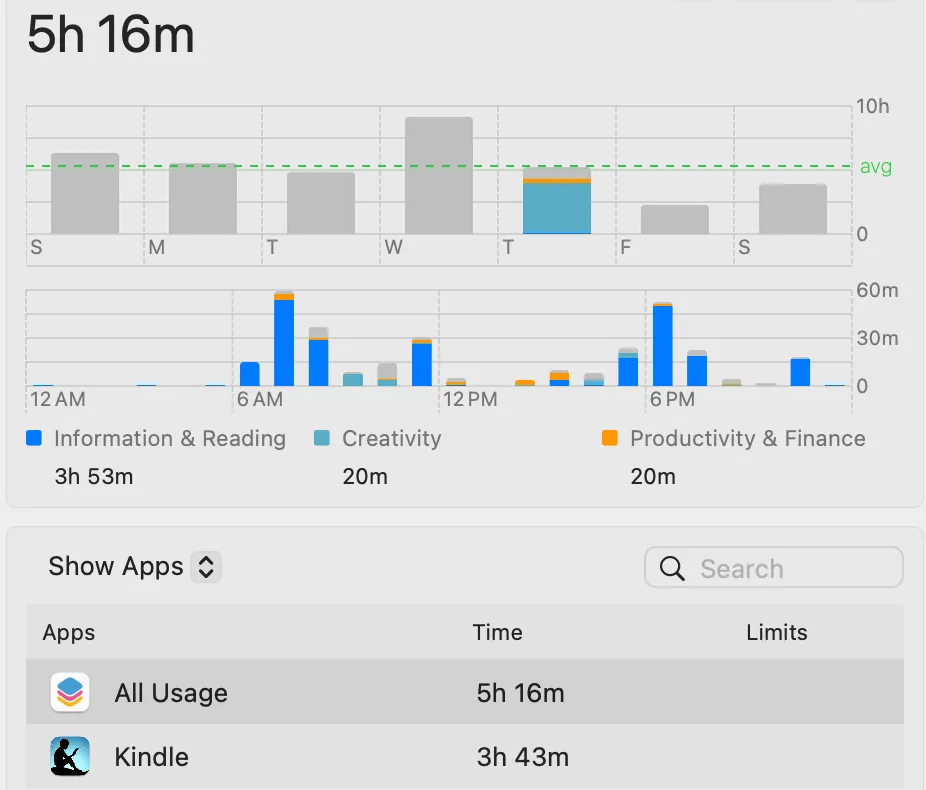Click the search magnifying glass icon
The height and width of the screenshot is (790, 926).
(673, 569)
